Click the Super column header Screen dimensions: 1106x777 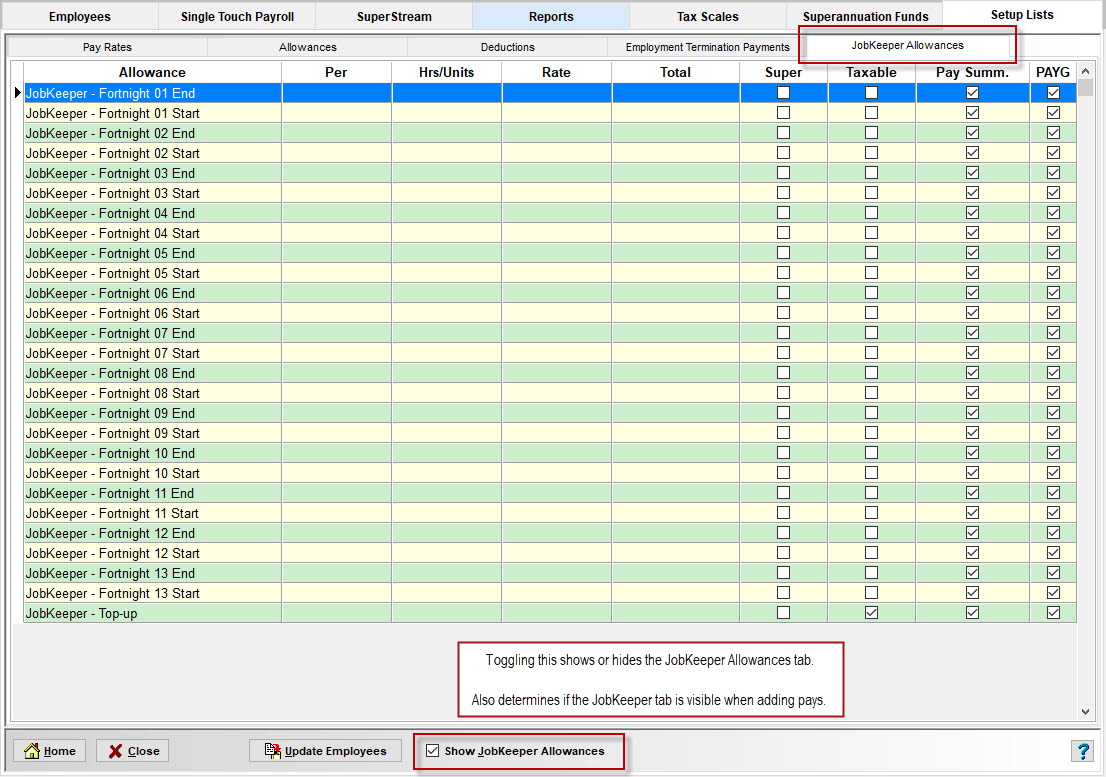coord(784,73)
